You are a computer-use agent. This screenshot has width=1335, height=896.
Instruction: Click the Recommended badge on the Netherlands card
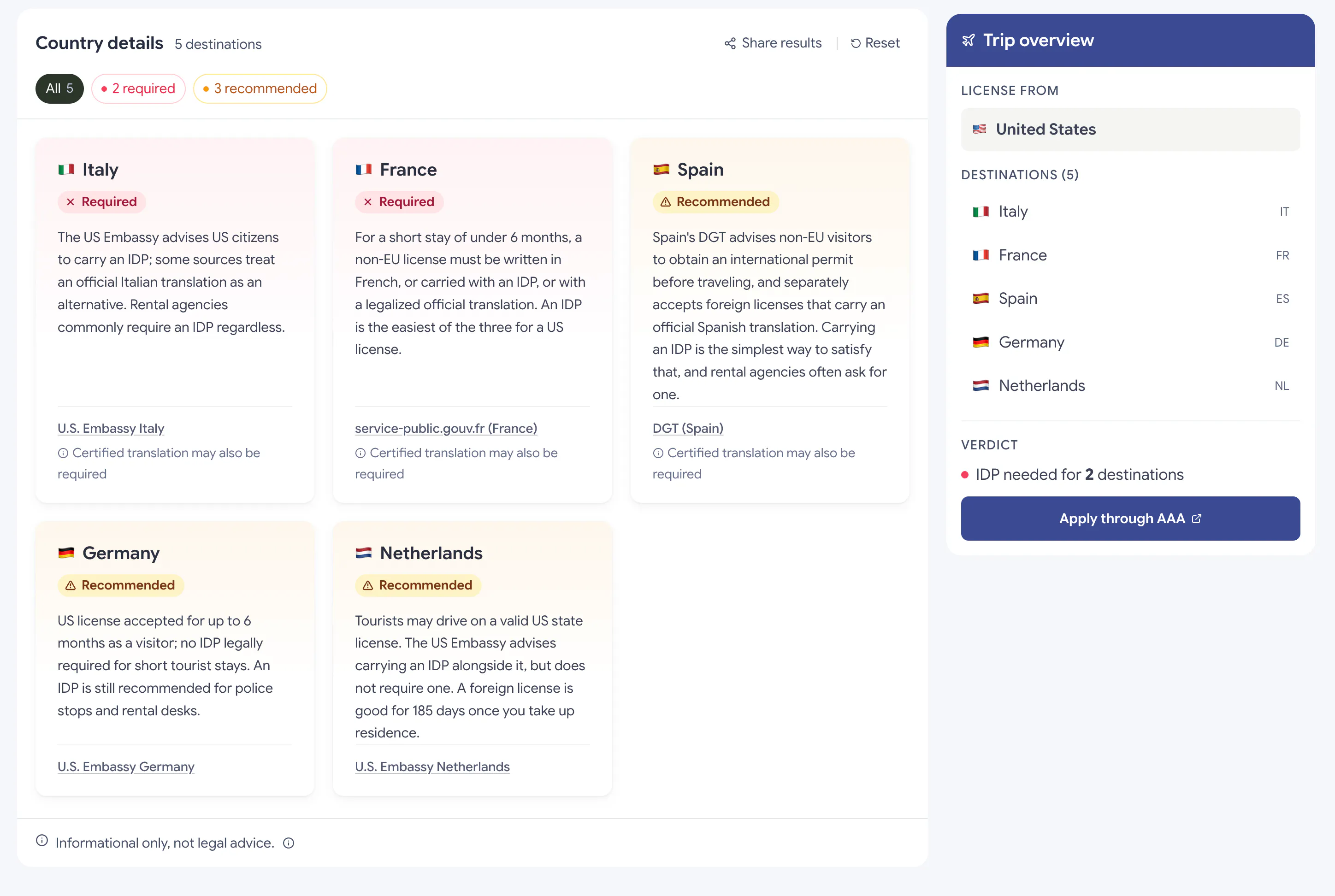pos(418,586)
